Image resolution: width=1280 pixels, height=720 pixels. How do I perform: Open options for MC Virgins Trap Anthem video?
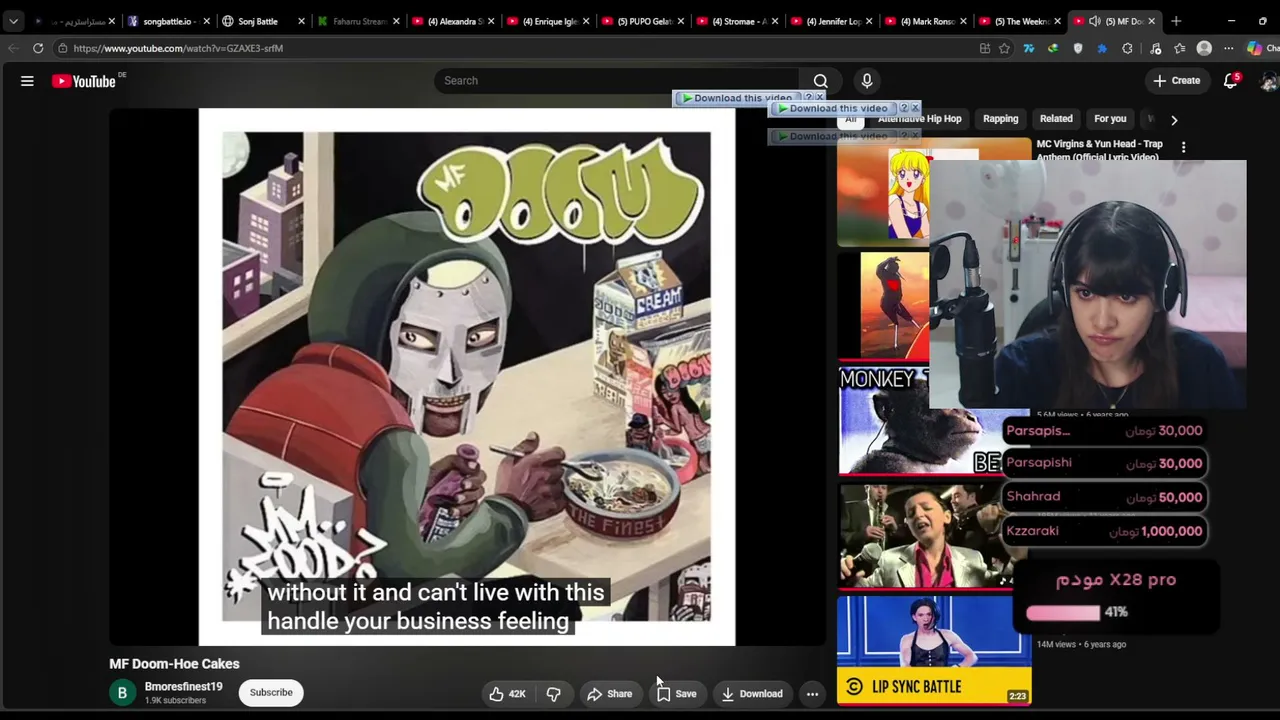[1183, 147]
